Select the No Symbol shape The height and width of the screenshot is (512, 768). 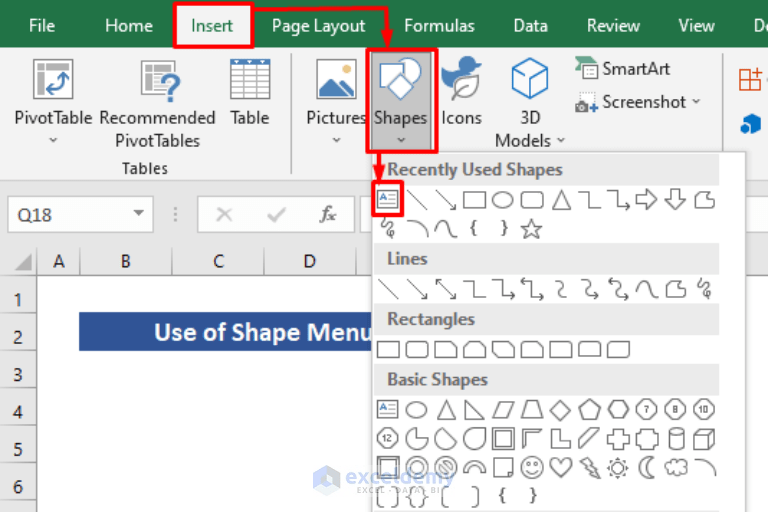(446, 468)
